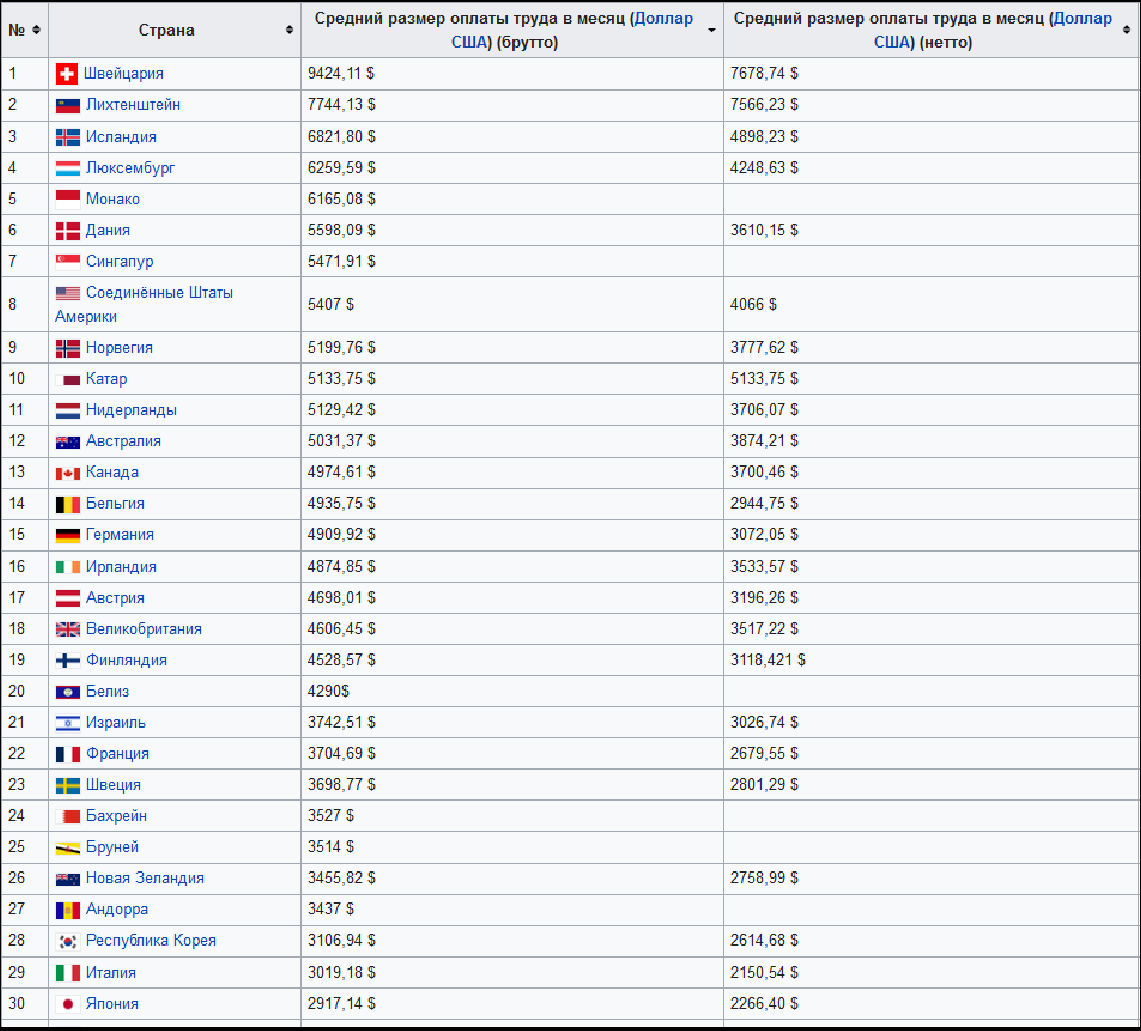Open the Люксембург country link

click(130, 168)
